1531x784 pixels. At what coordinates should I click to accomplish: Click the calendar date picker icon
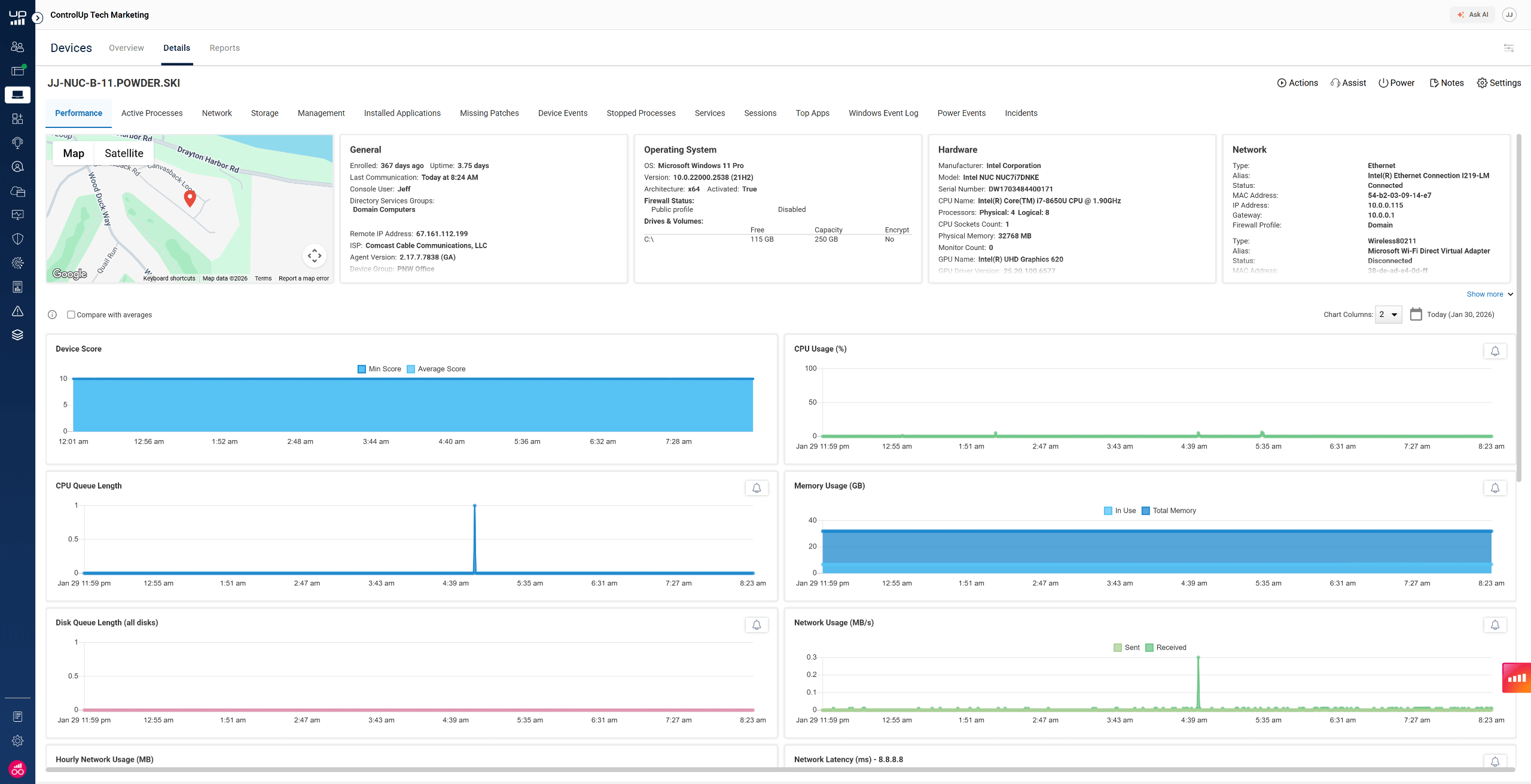1416,315
